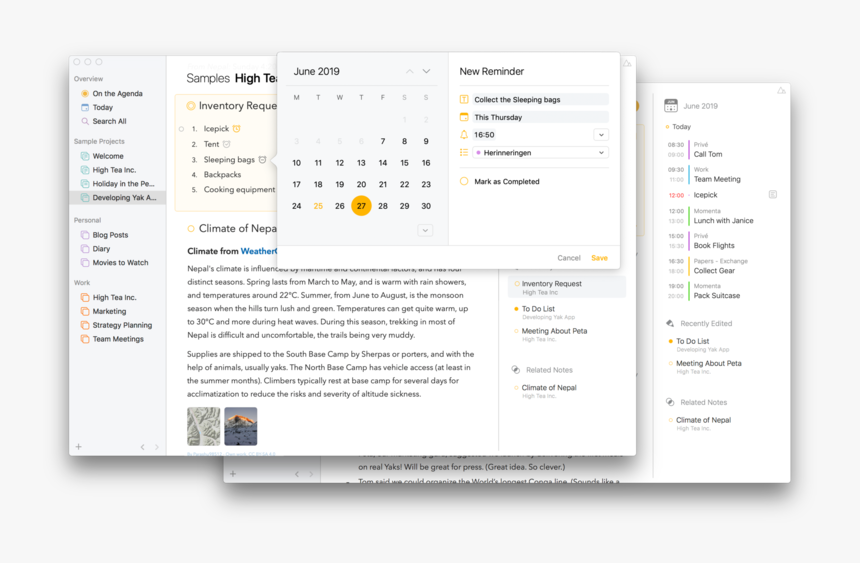
Task: Select June 27 in the calendar
Action: click(361, 206)
